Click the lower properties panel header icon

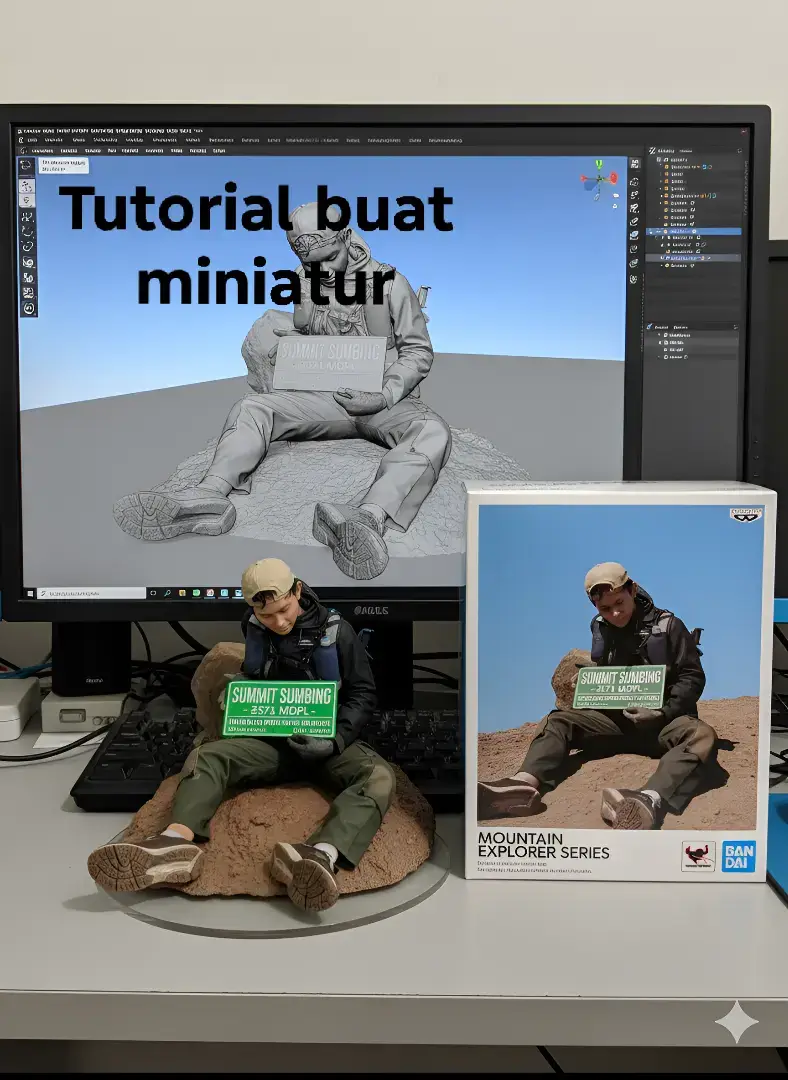pyautogui.click(x=650, y=326)
